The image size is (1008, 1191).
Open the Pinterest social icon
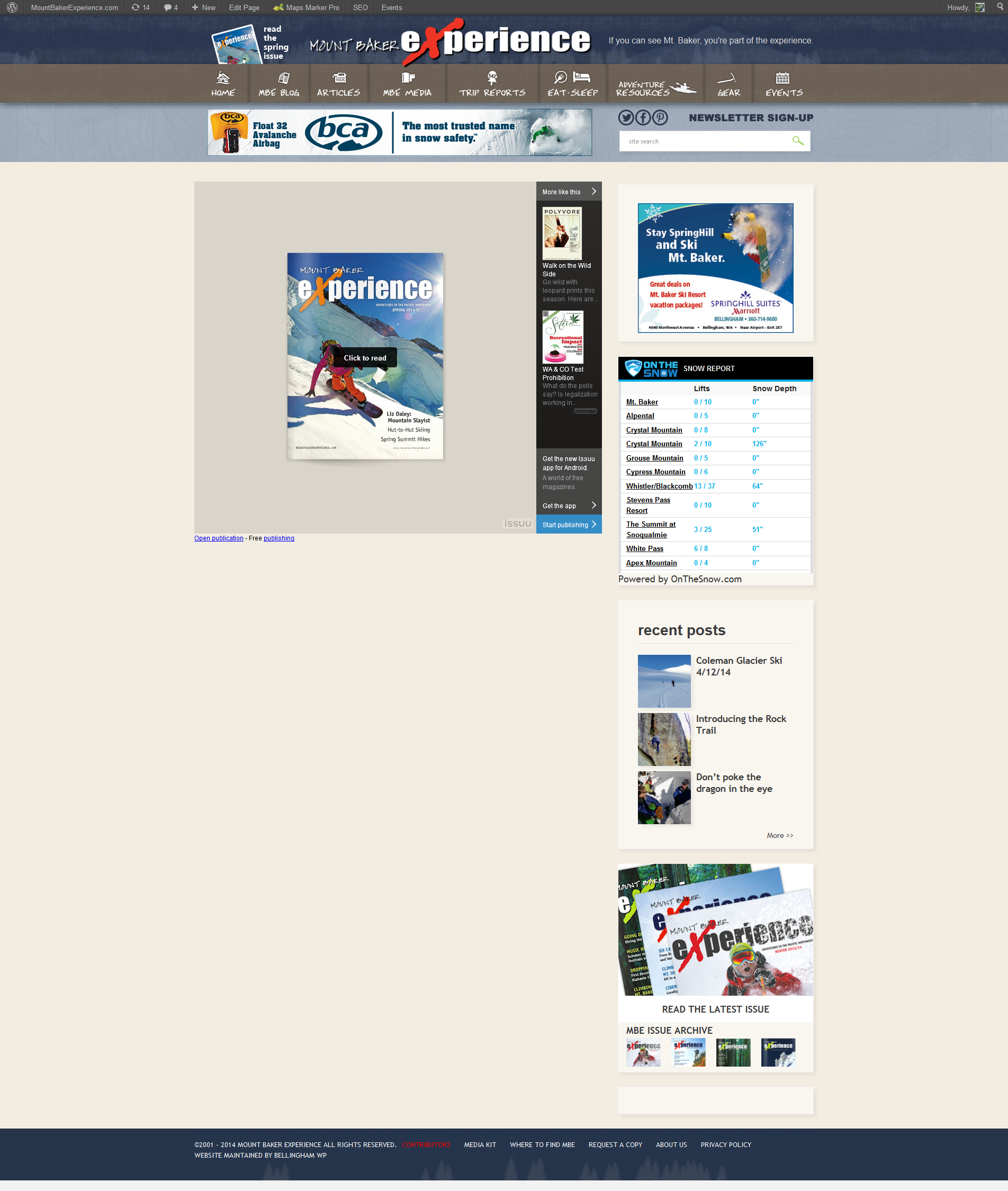click(x=660, y=118)
